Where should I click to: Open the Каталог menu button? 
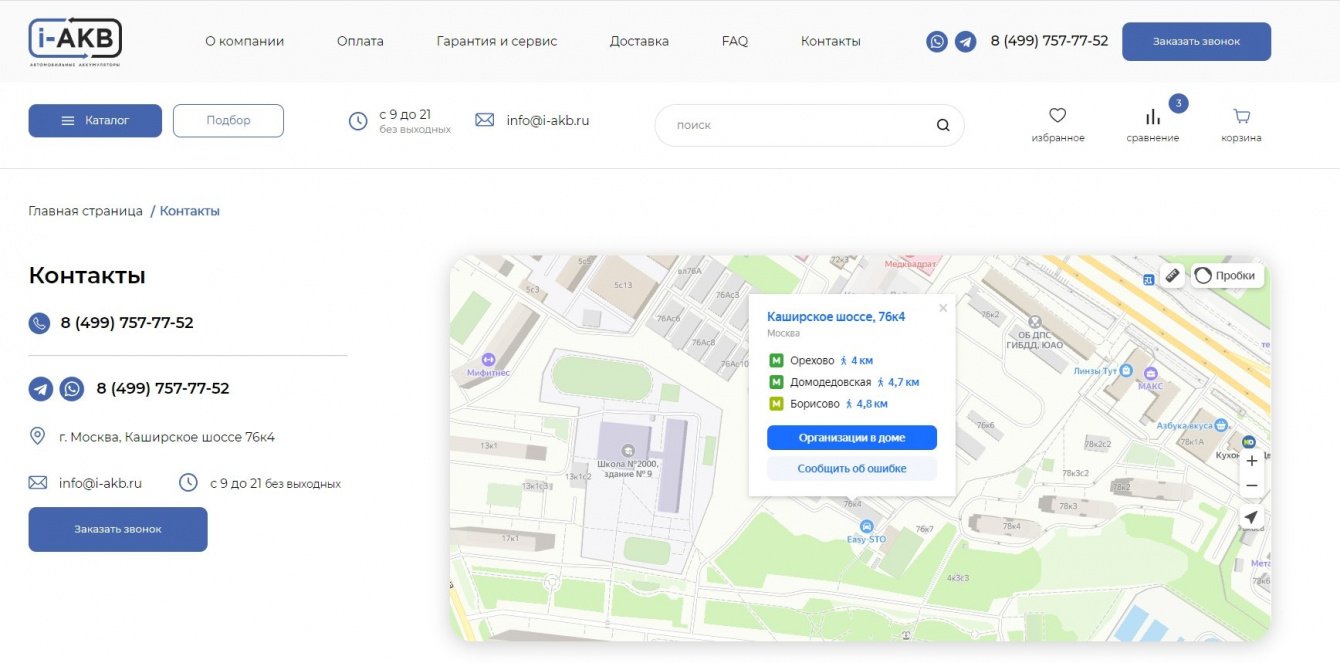(95, 121)
